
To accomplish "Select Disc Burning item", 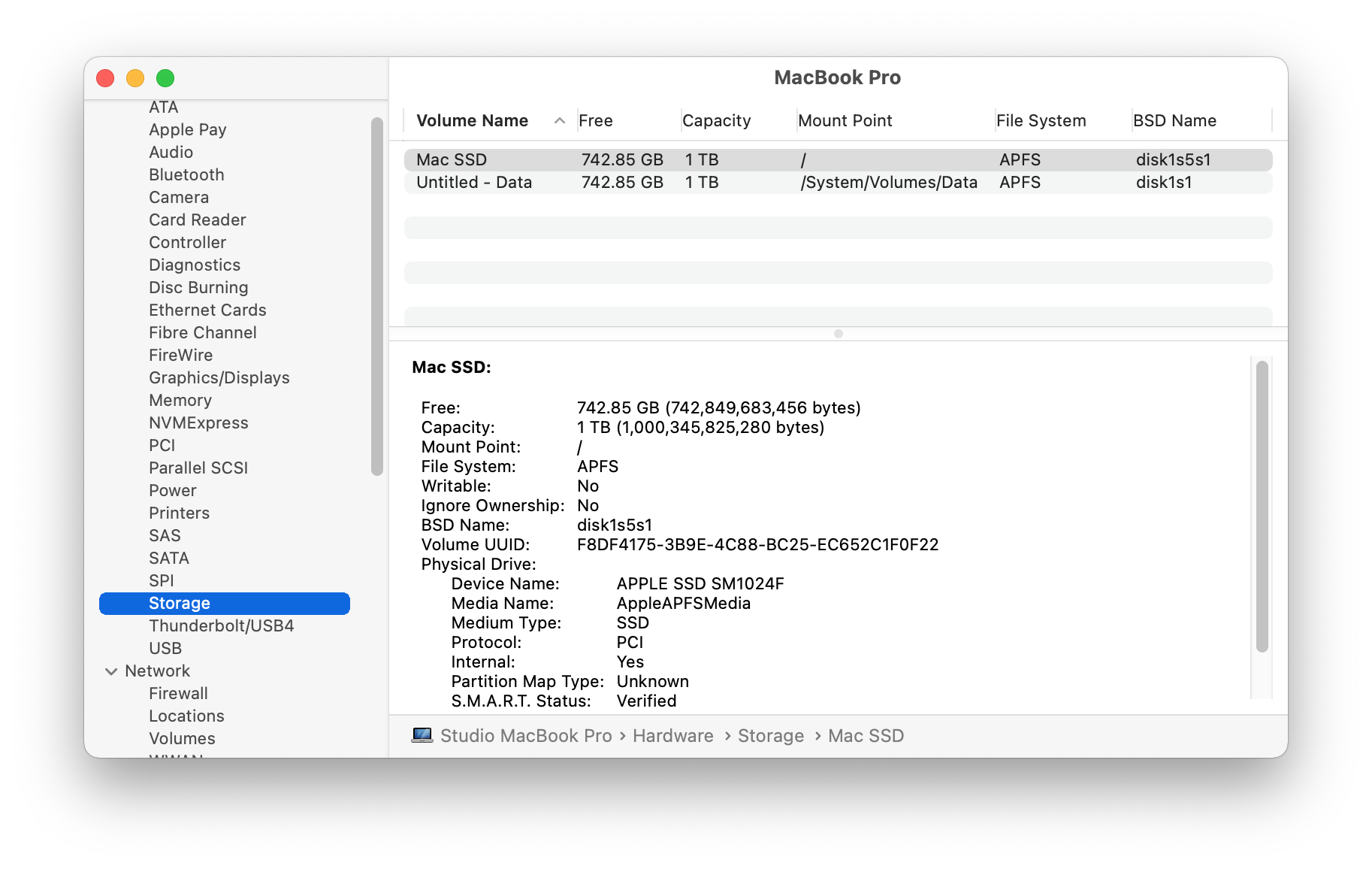I will click(198, 287).
